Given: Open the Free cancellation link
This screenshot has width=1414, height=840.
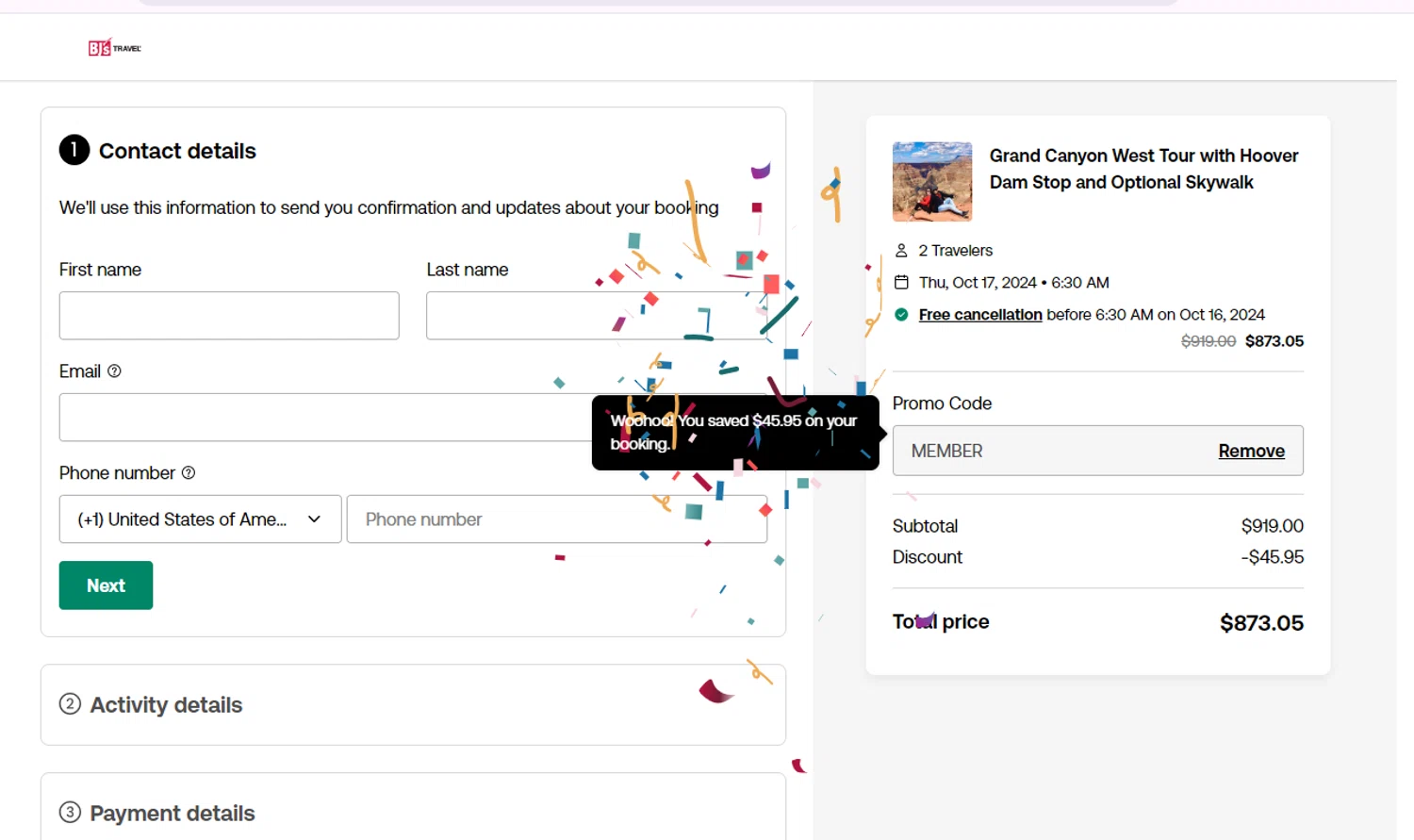Looking at the screenshot, I should (x=980, y=315).
